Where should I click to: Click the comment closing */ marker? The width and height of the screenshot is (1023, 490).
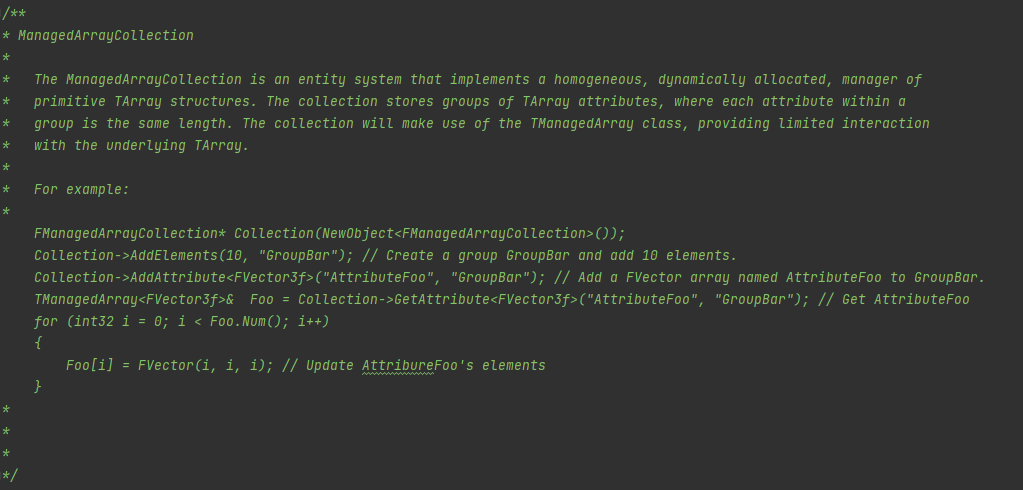[x=10, y=475]
